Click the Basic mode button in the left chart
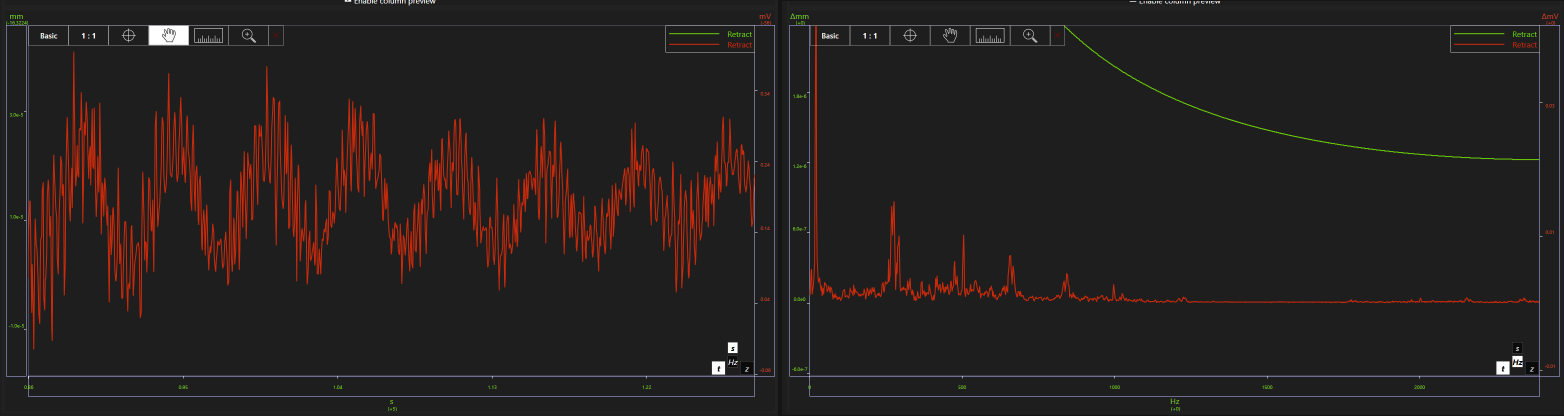 49,36
